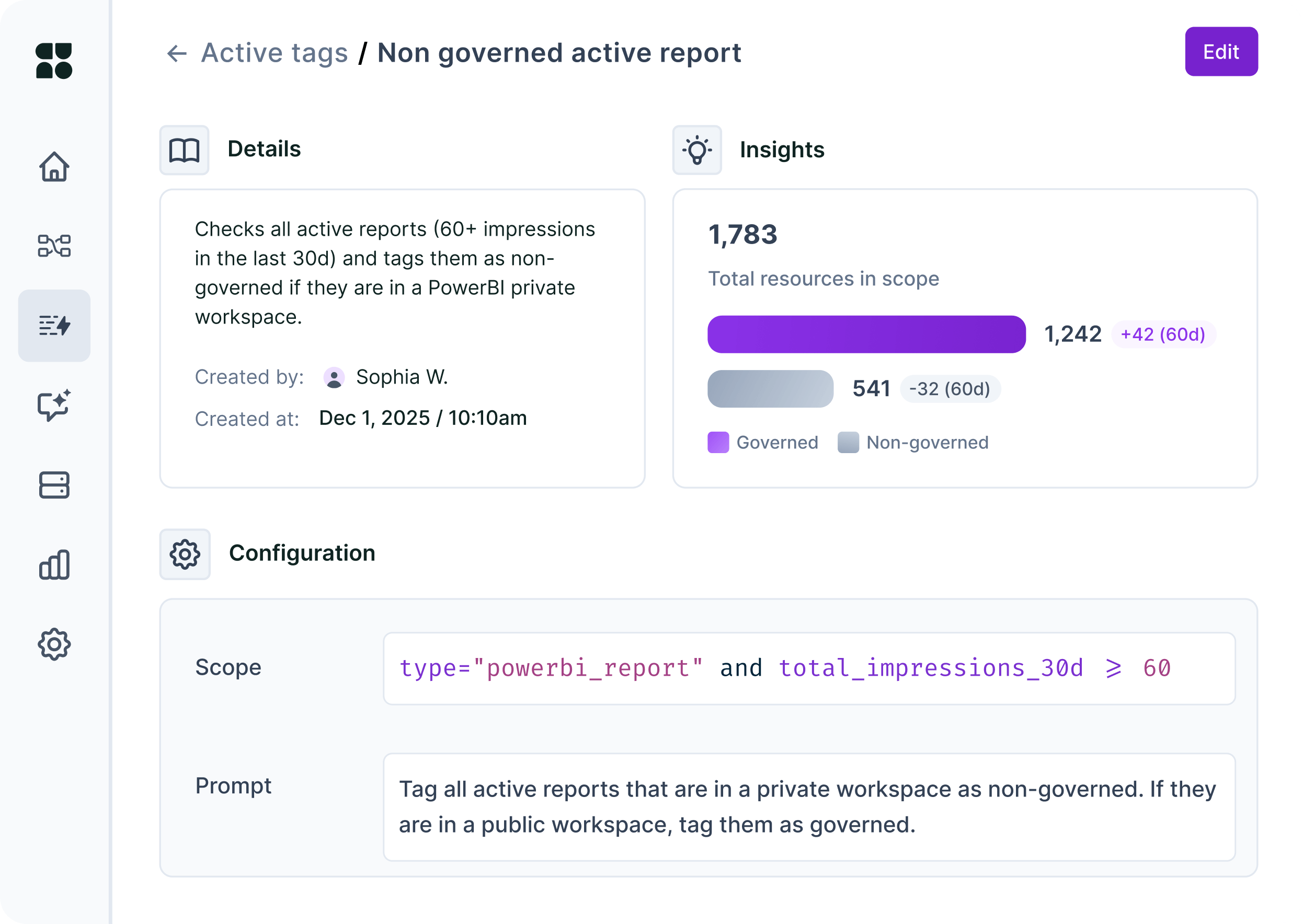
Task: Click the Edit button
Action: (1221, 52)
